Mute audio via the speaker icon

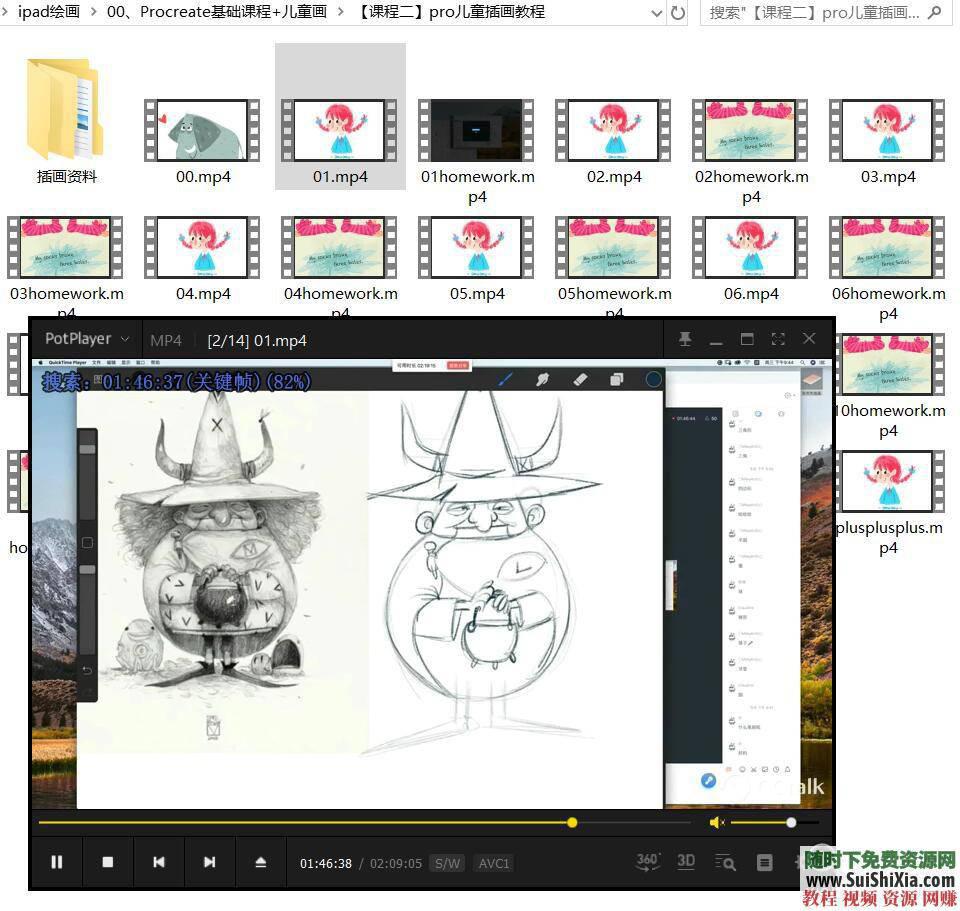pyautogui.click(x=716, y=822)
